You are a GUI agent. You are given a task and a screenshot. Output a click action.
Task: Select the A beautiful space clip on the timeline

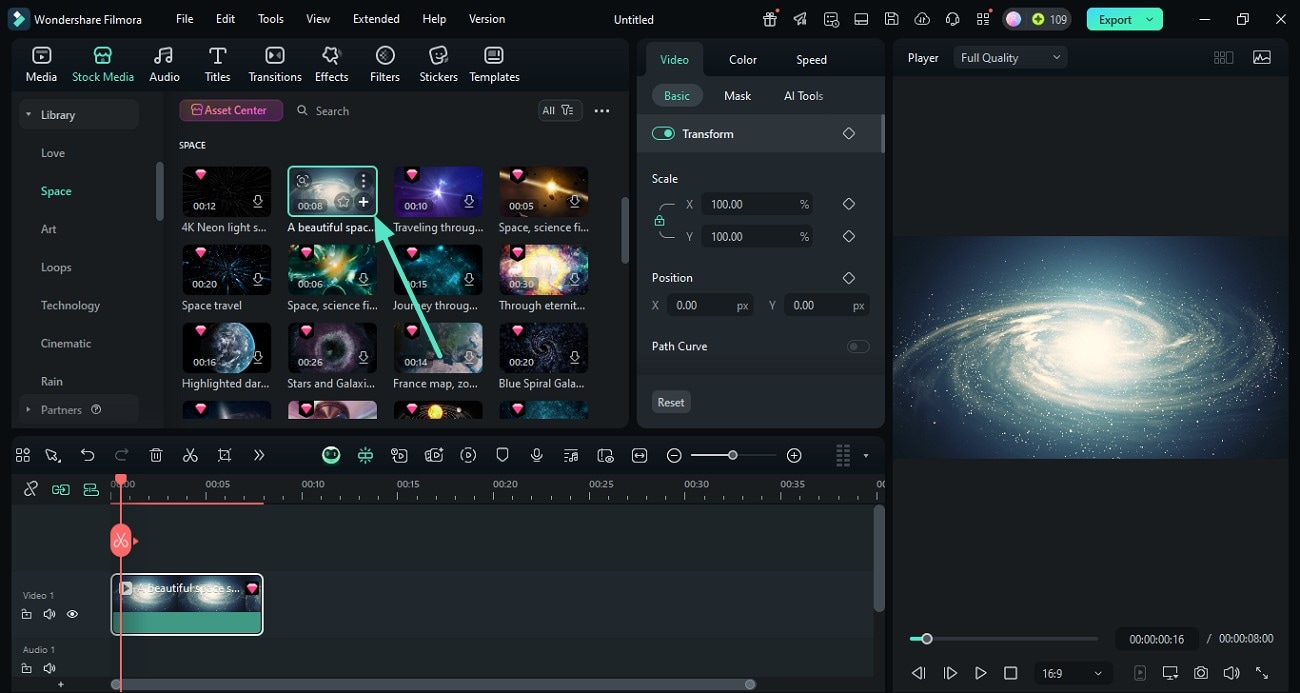click(x=187, y=604)
